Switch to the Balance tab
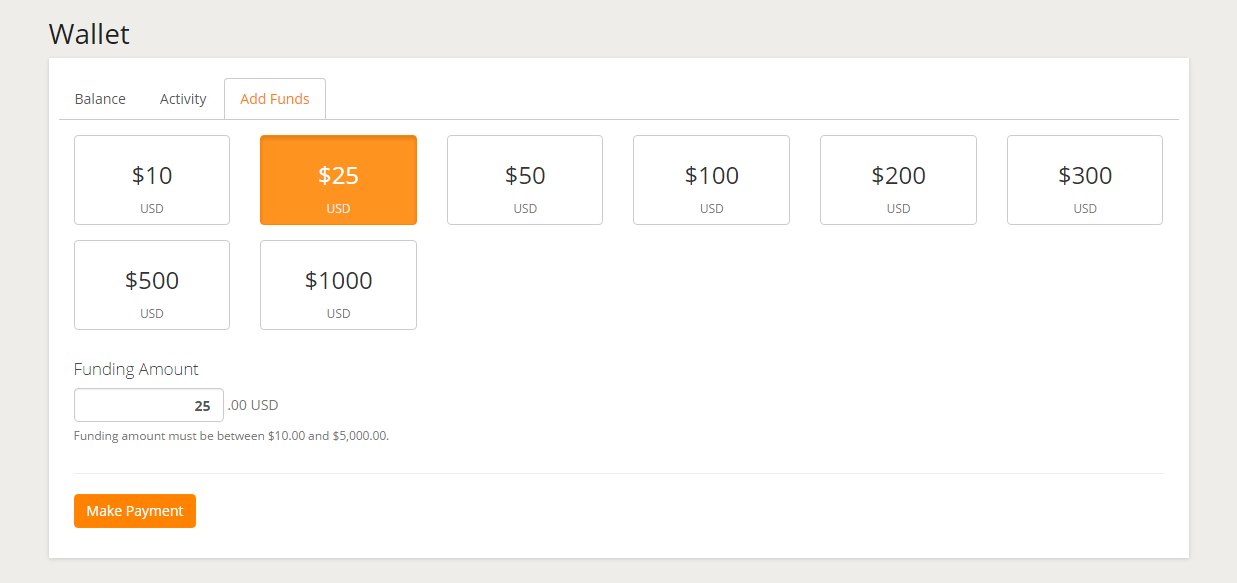The image size is (1237, 583). pos(100,99)
